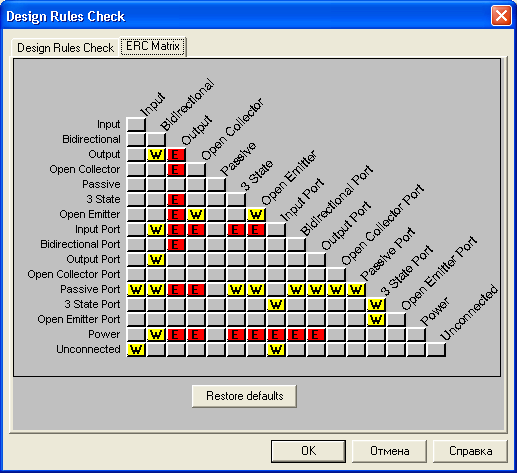Image resolution: width=517 pixels, height=473 pixels.
Task: Close the Design Rules Check dialog
Action: pos(501,16)
